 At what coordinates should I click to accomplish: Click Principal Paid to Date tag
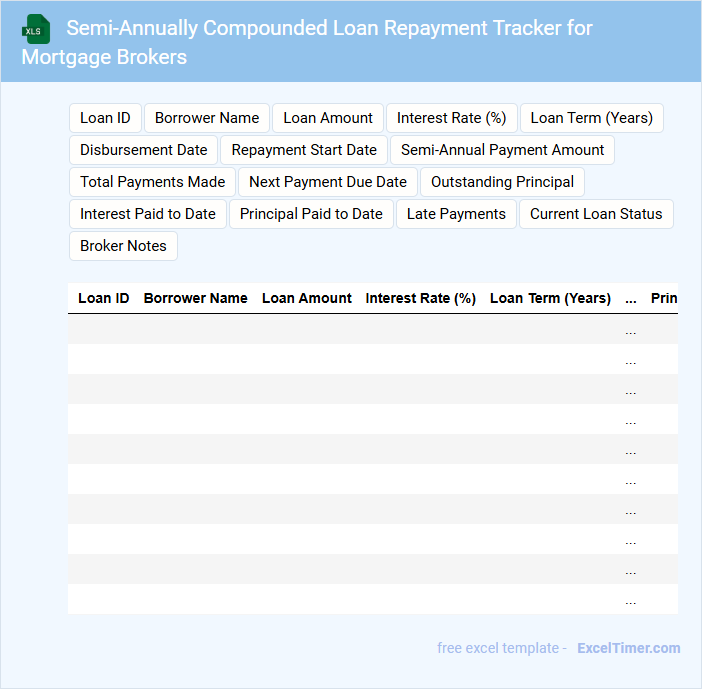(311, 214)
